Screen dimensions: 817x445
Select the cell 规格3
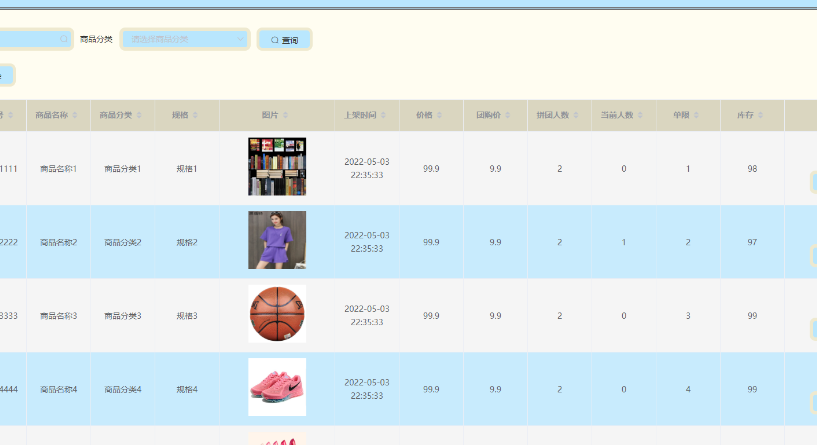point(187,316)
